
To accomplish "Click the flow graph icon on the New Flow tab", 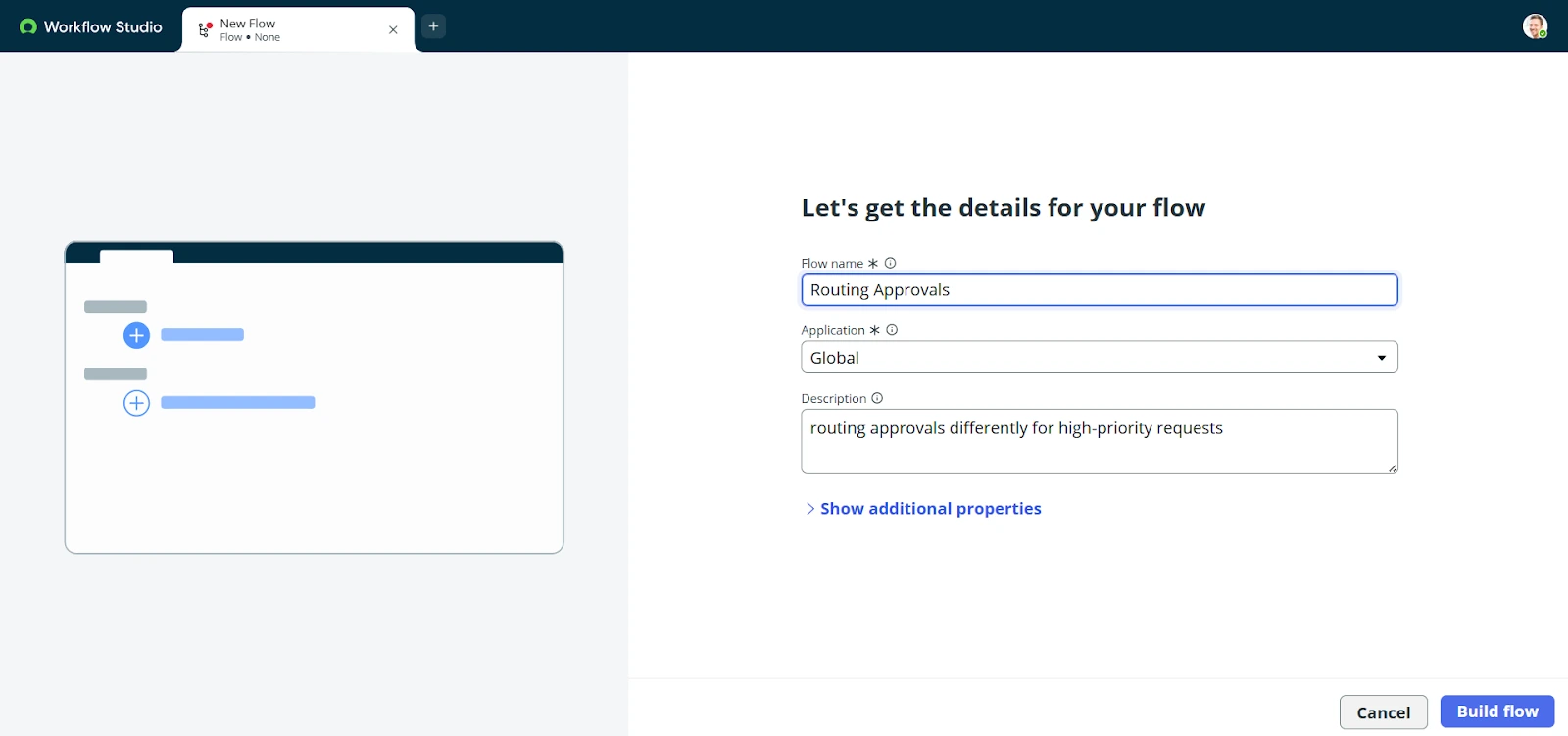I will click(x=204, y=29).
